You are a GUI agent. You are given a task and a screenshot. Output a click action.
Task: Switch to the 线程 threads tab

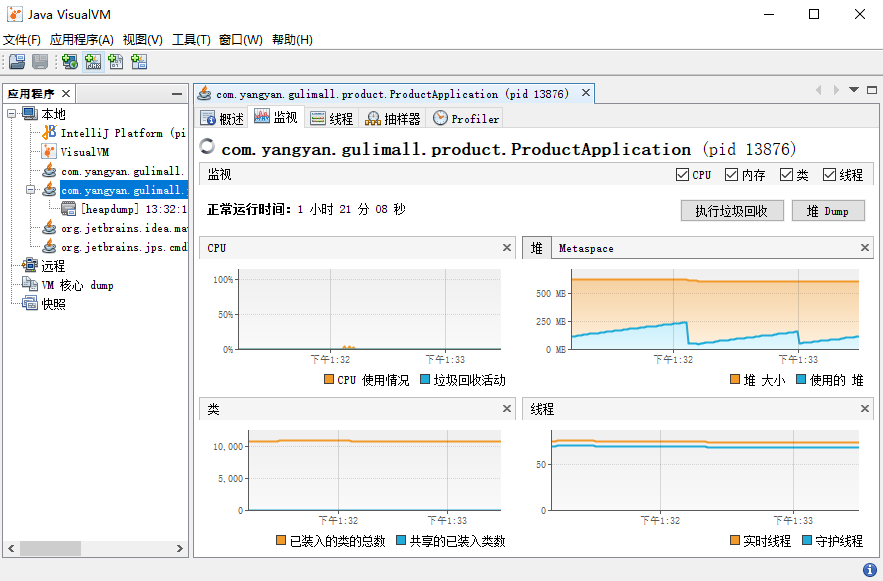(332, 118)
